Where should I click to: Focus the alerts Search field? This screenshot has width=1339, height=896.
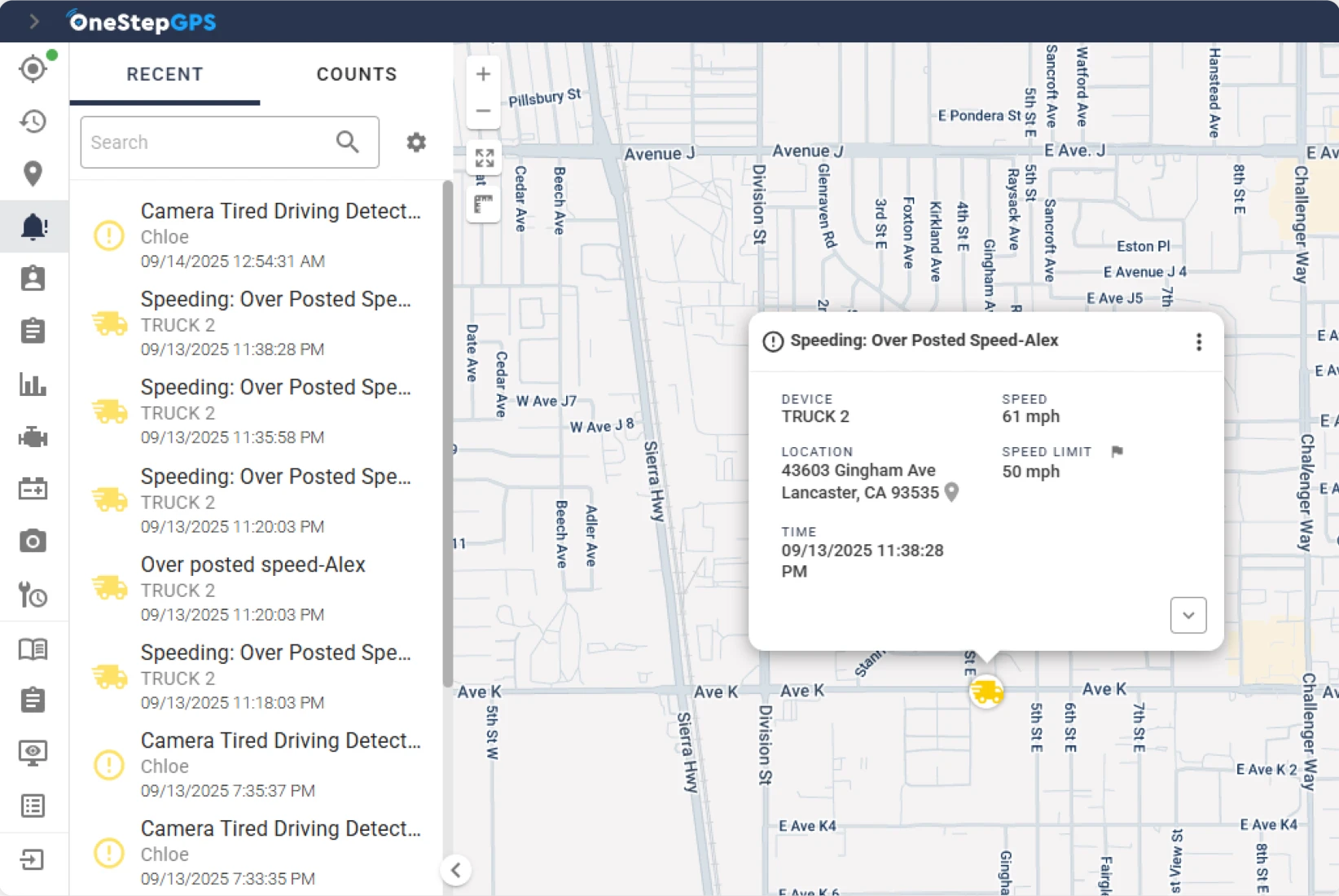(x=230, y=143)
